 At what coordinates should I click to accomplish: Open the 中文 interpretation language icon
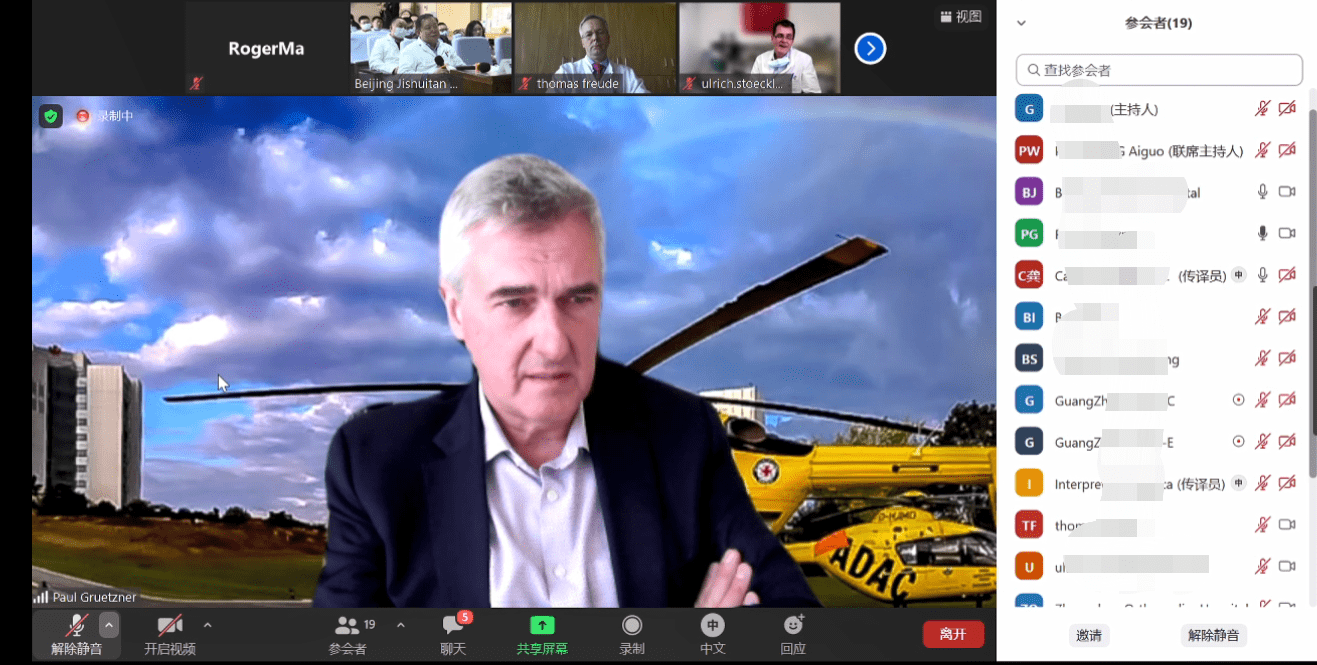(712, 626)
